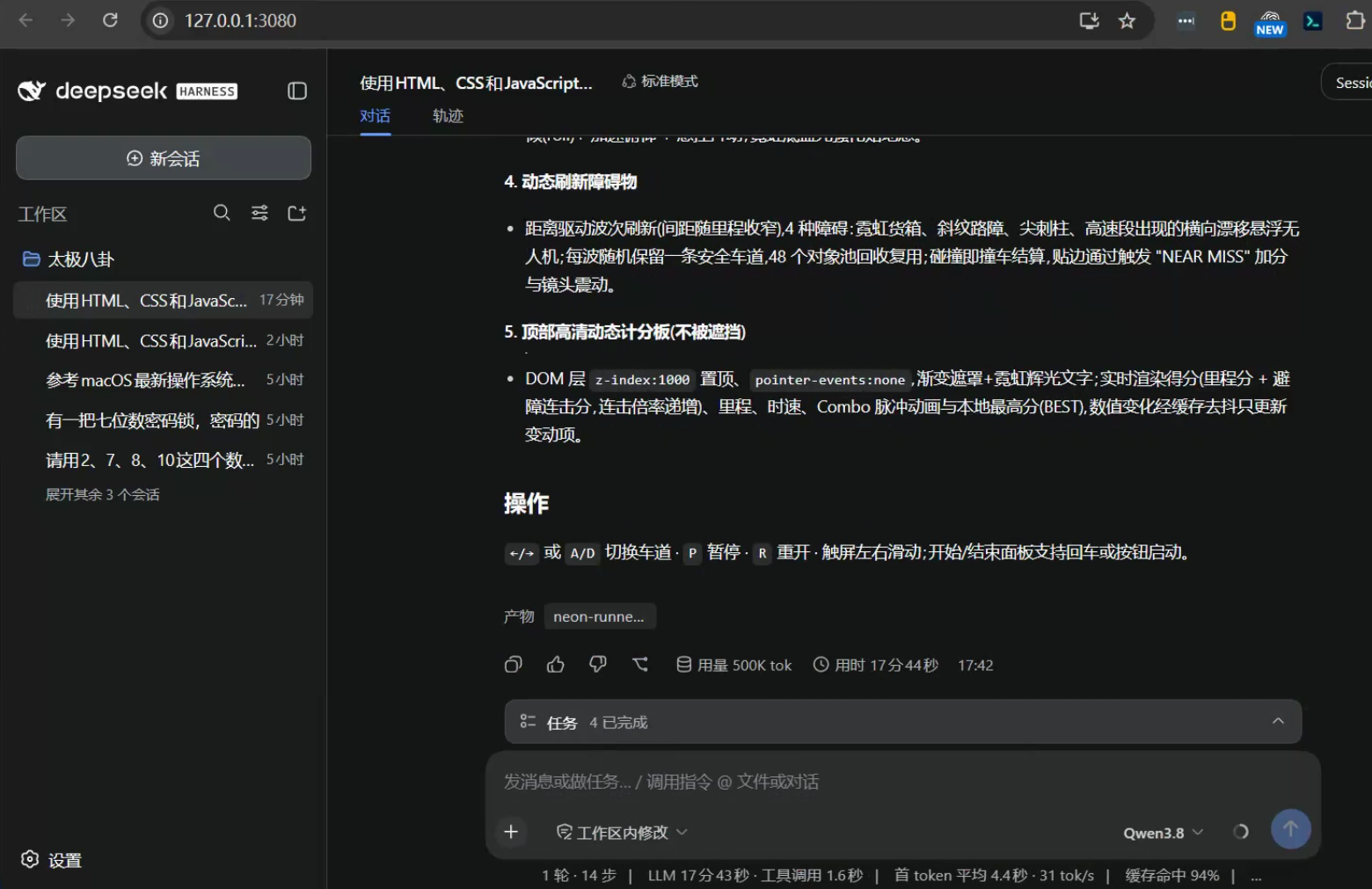Open the 标准模式 mode selector
The height and width of the screenshot is (889, 1372).
660,82
